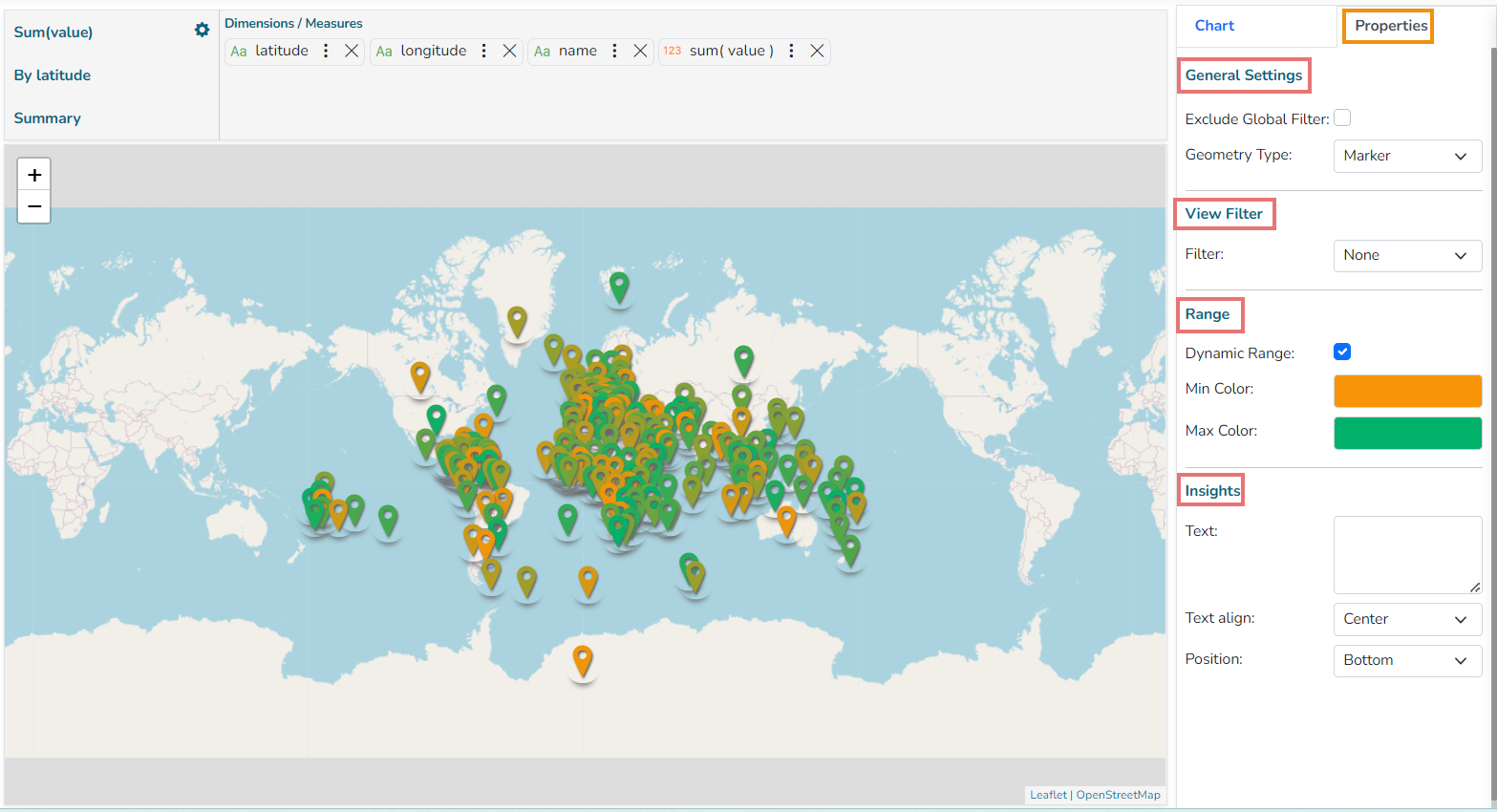Open the Position dropdown set to Bottom
The height and width of the screenshot is (812, 1497).
point(1406,660)
